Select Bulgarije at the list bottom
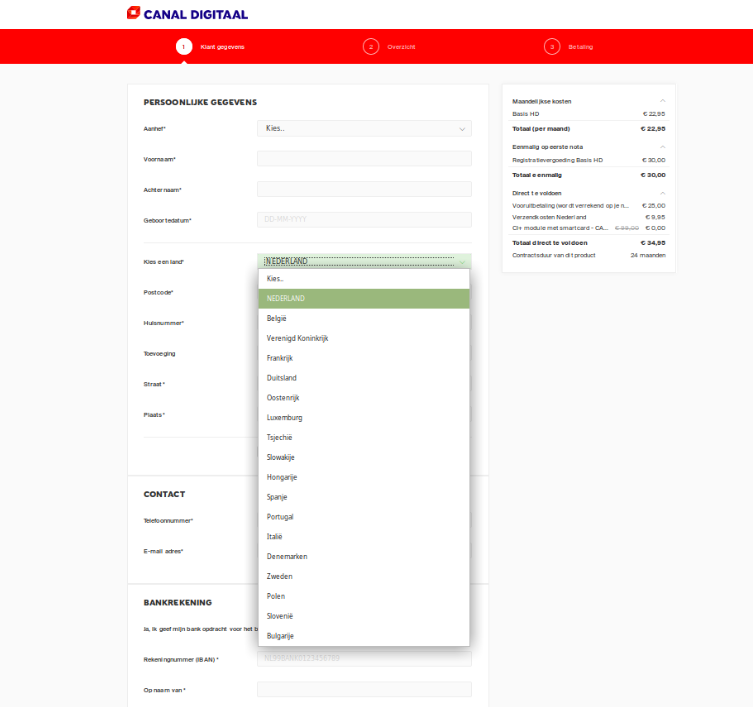The width and height of the screenshot is (753, 707). pos(280,636)
